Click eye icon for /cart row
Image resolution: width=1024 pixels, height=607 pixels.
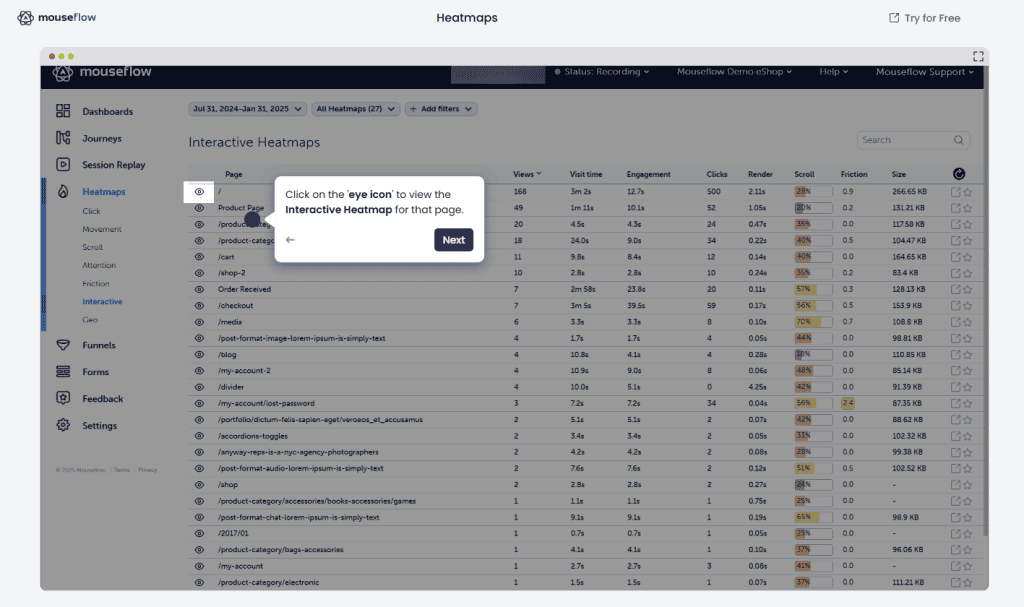click(199, 257)
